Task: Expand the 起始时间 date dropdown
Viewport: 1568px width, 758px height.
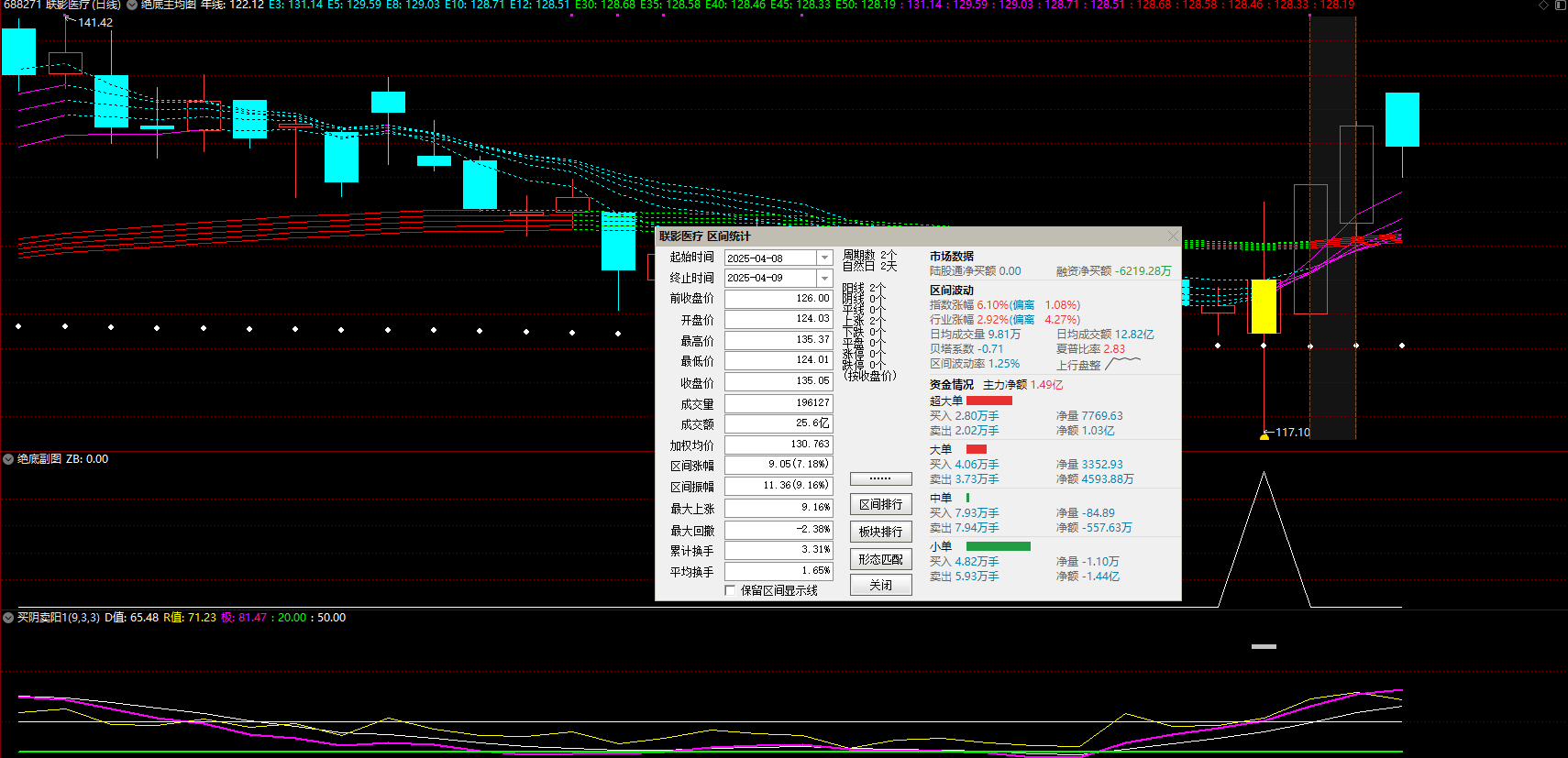Action: 824,258
